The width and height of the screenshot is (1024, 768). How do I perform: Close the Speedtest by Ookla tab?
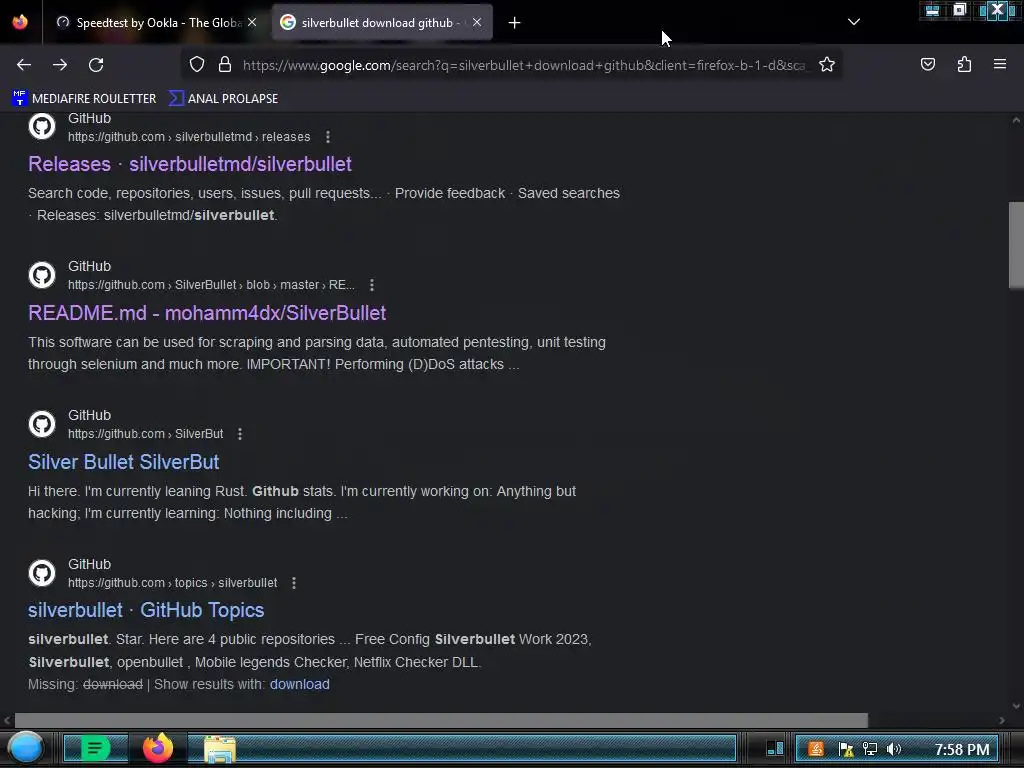click(252, 22)
